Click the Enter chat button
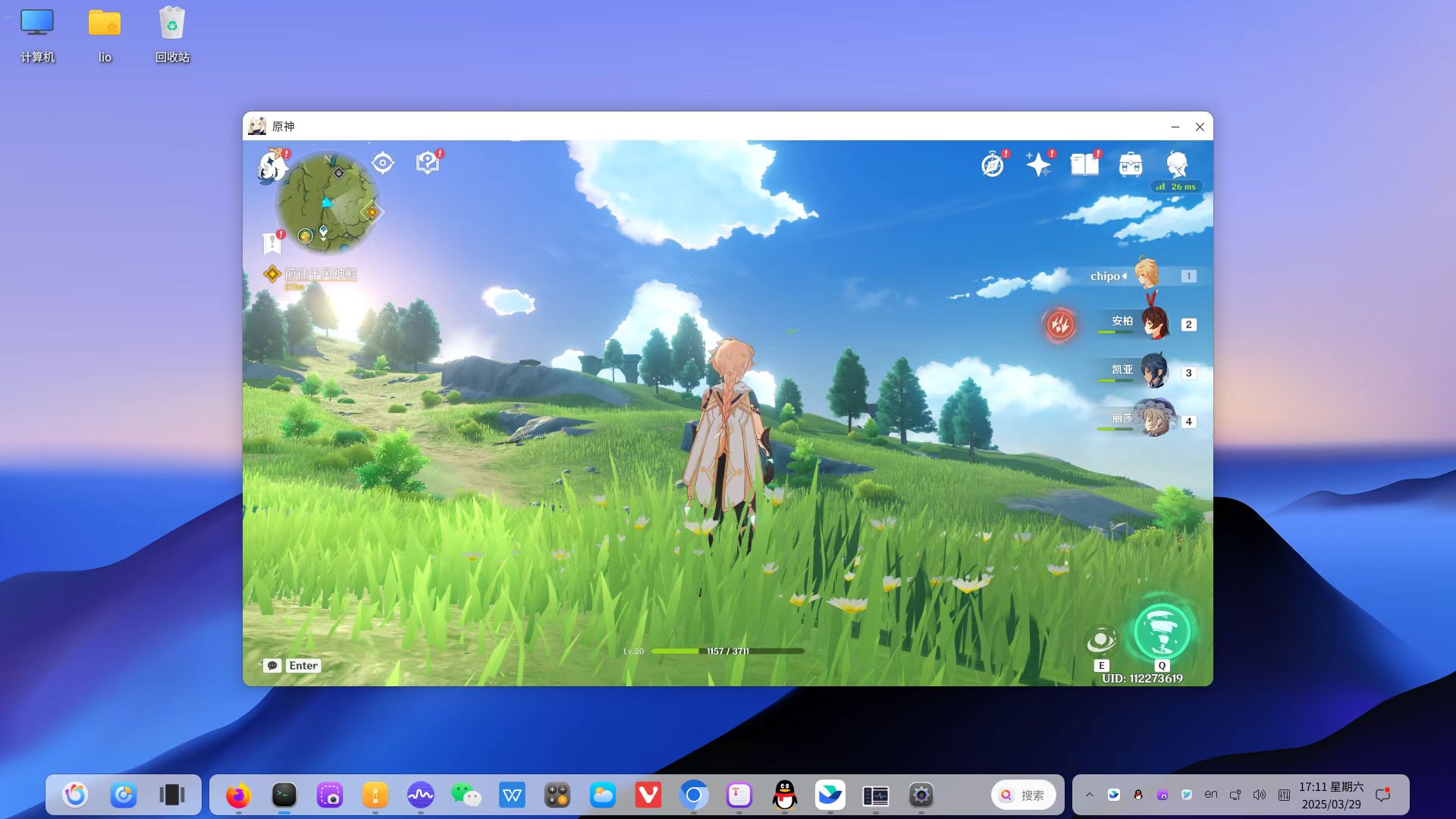Screen dimensions: 1456x819 click(303, 665)
